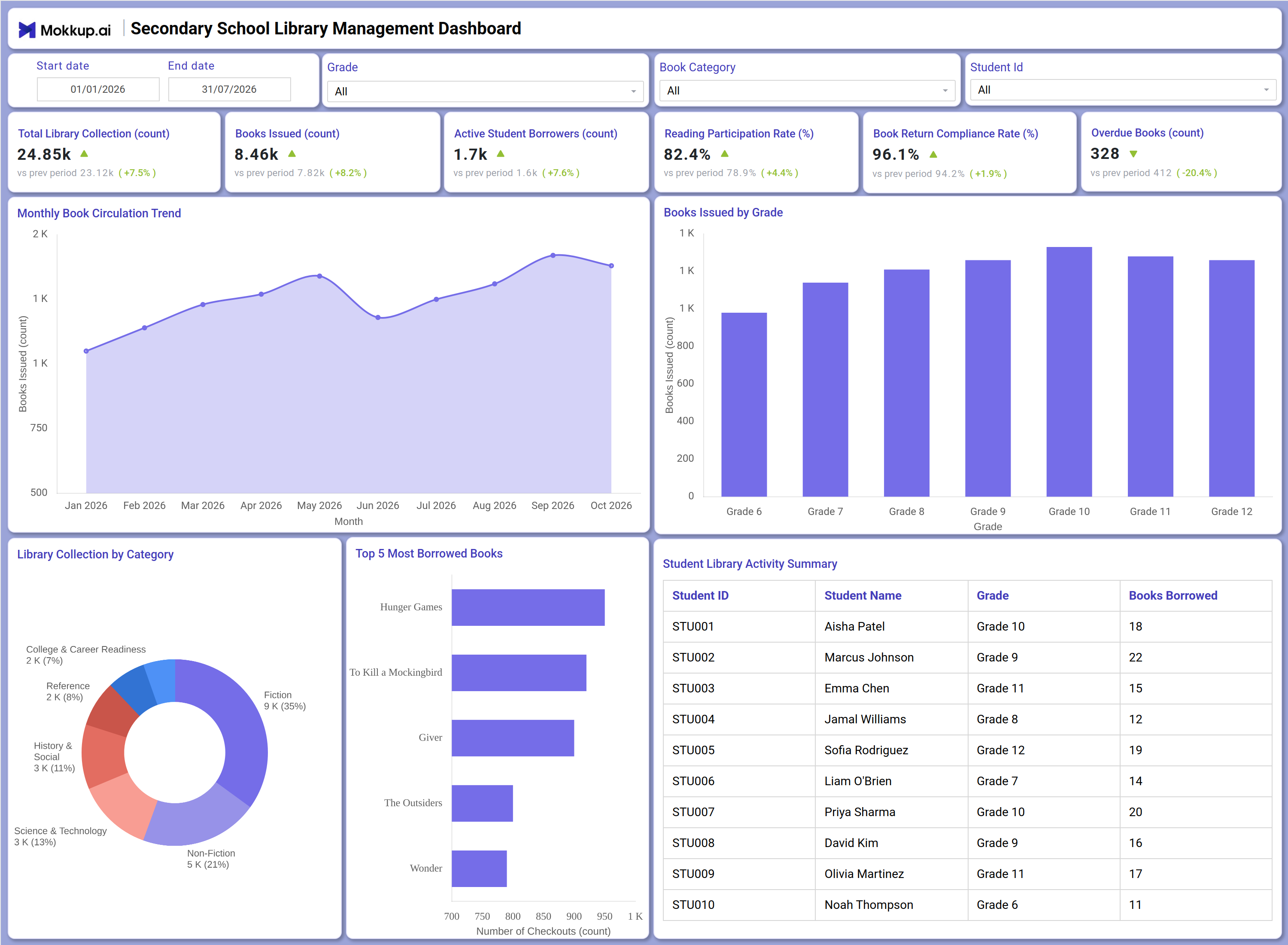Screen dimensions: 1288x945
Task: Click the Wonder bar
Action: click(479, 869)
